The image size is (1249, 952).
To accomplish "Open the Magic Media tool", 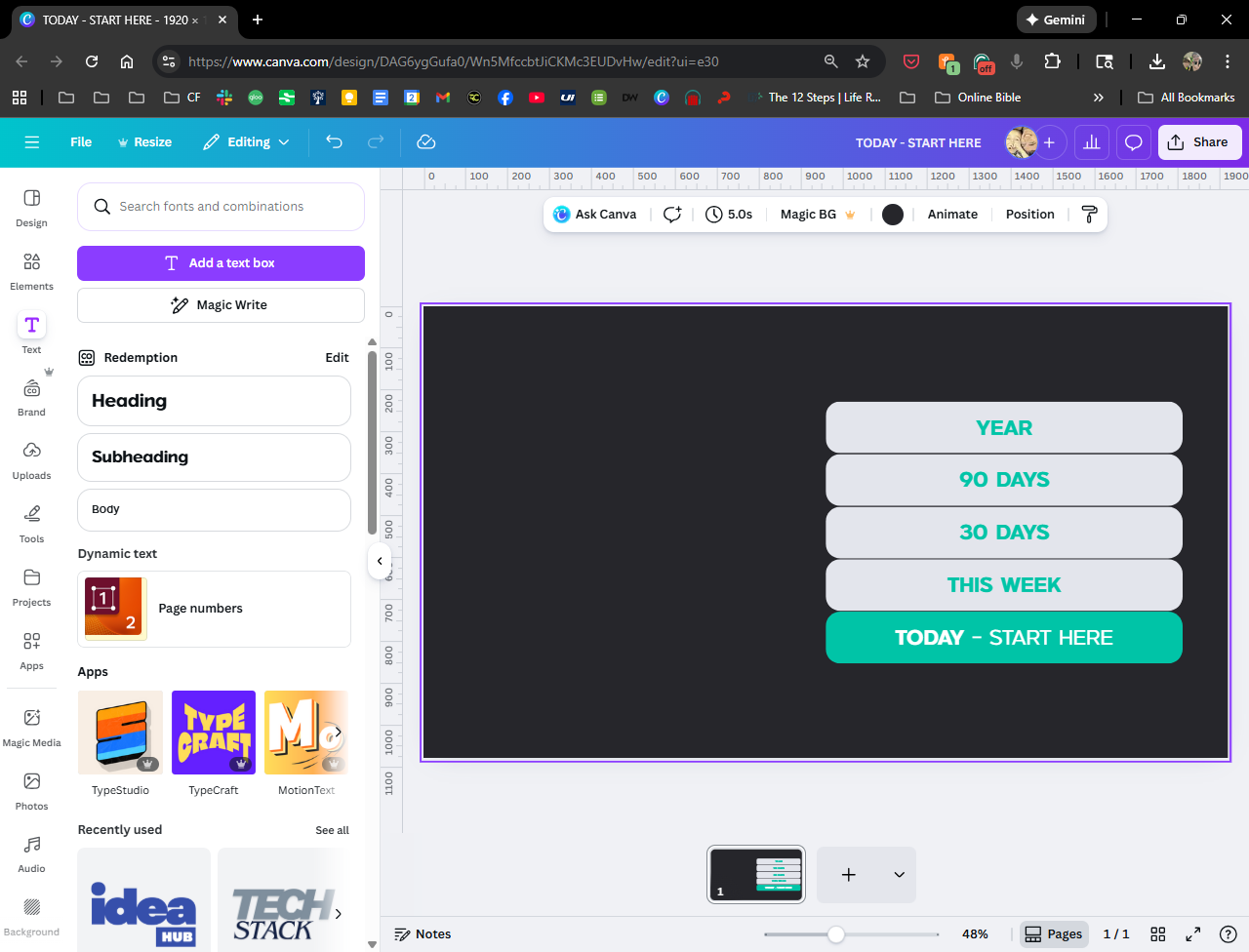I will click(31, 728).
